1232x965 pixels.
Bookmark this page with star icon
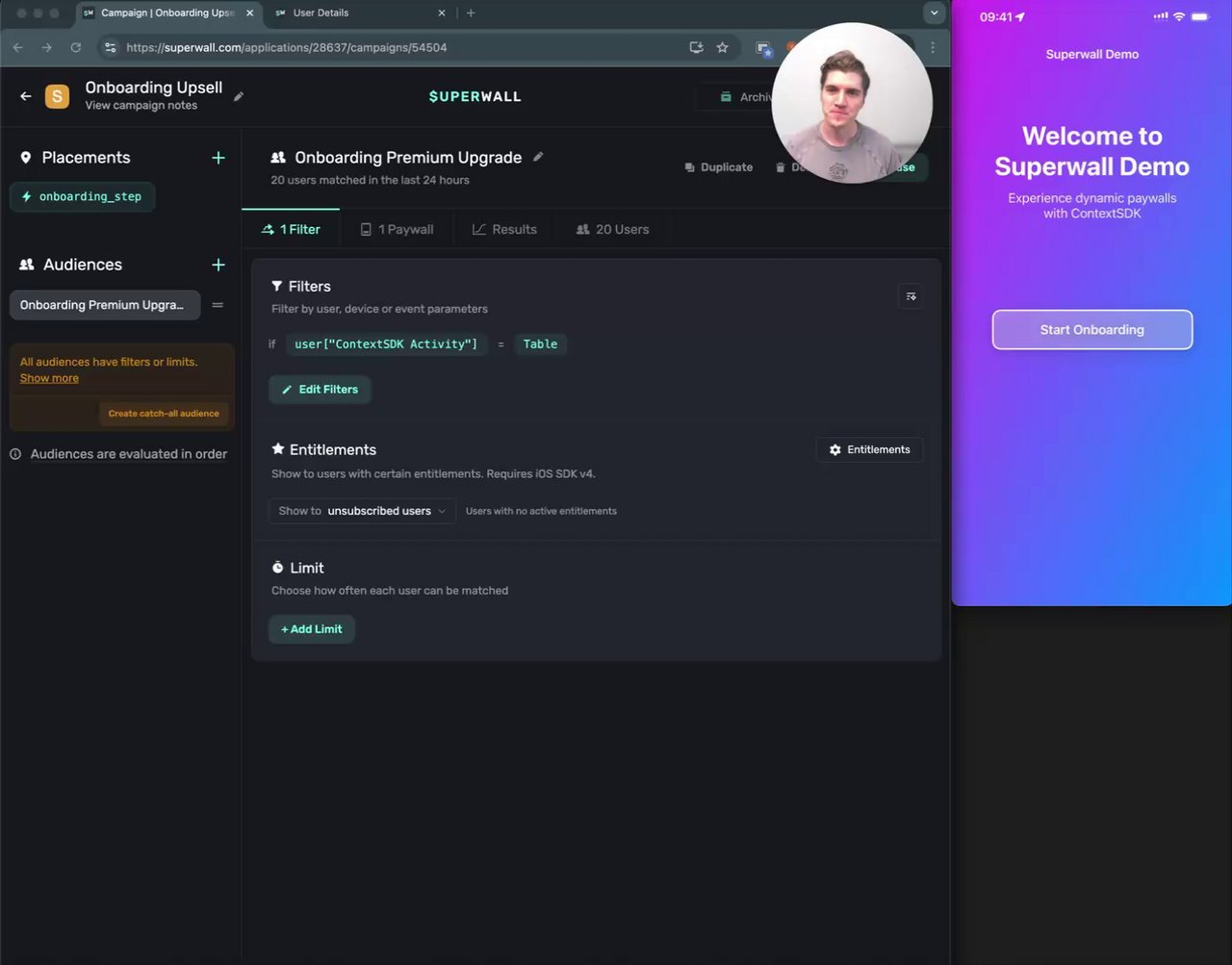point(723,47)
